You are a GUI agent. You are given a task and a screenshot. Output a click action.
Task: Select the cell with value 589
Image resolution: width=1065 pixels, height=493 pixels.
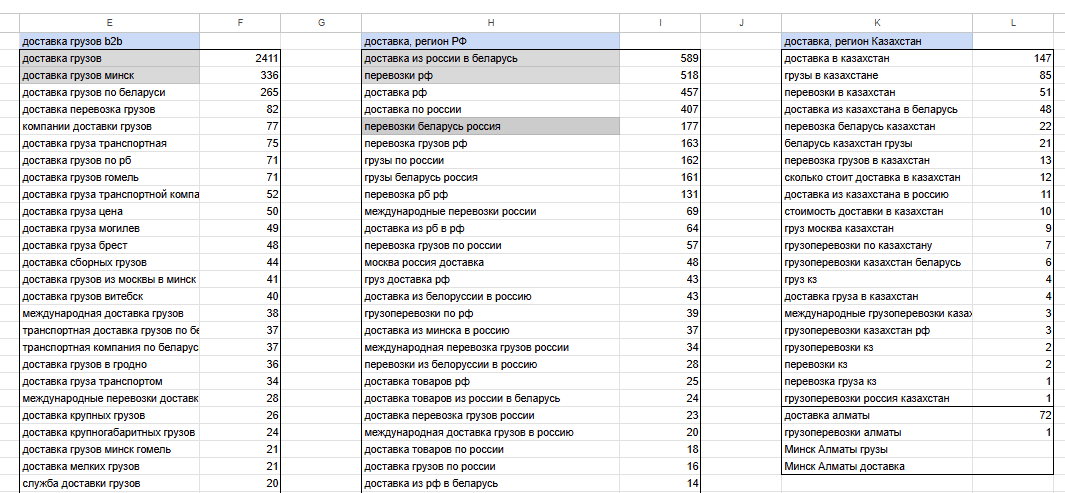pyautogui.click(x=660, y=58)
